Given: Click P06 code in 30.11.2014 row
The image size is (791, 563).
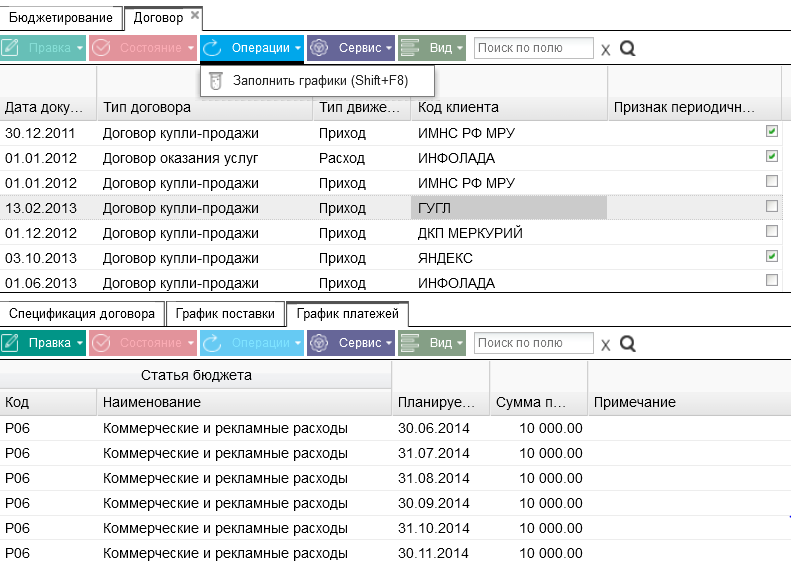Looking at the screenshot, I should coord(48,553).
